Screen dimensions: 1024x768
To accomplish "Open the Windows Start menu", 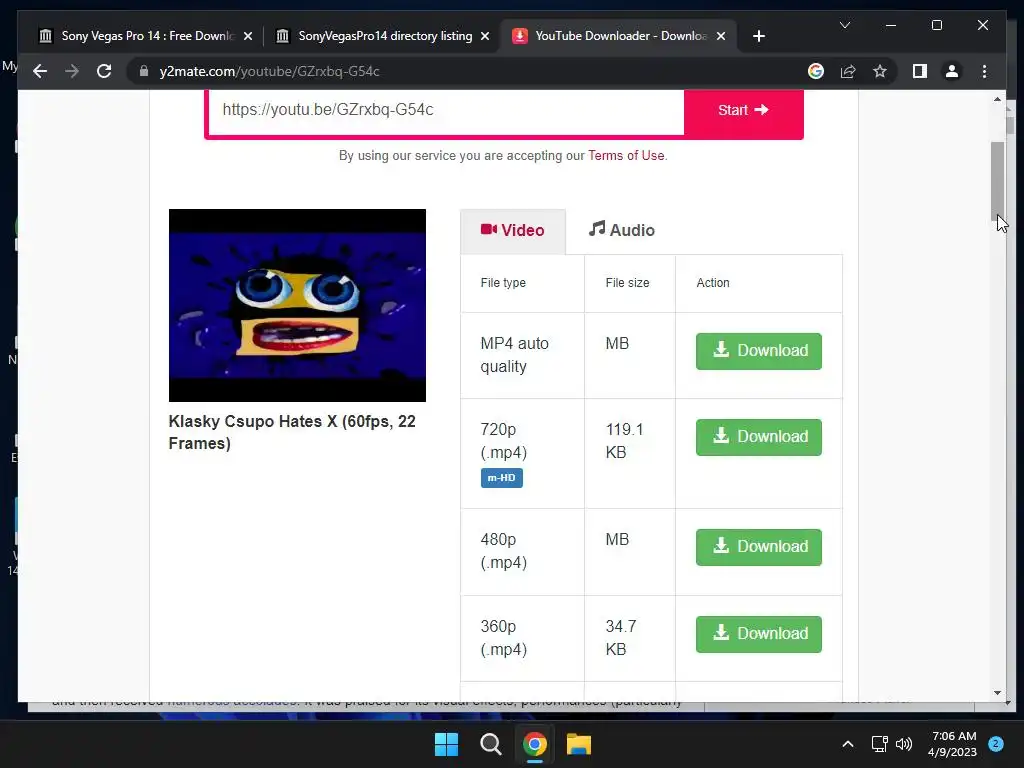I will tap(447, 744).
